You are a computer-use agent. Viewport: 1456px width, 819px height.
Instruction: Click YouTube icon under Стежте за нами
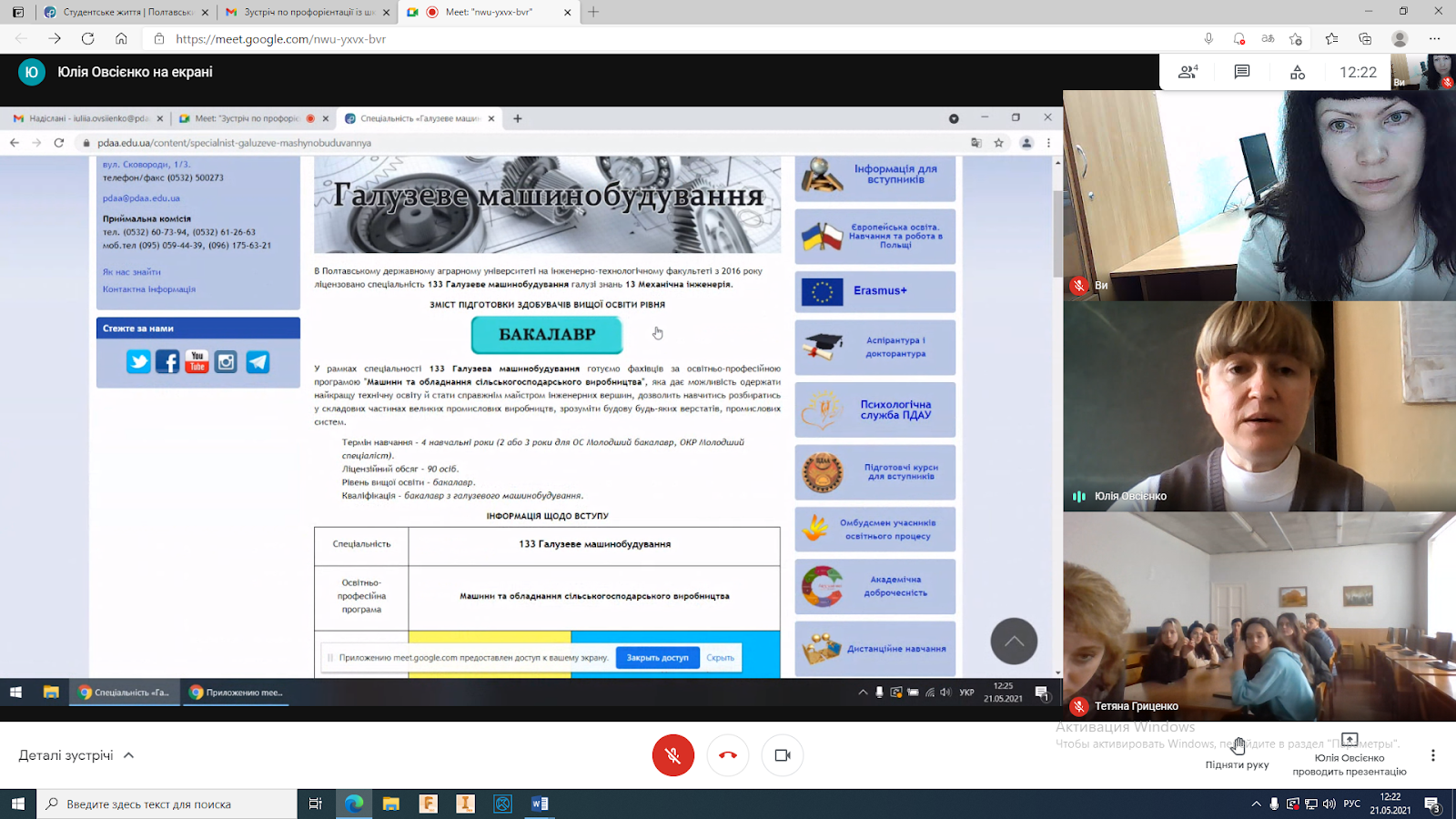tap(197, 362)
